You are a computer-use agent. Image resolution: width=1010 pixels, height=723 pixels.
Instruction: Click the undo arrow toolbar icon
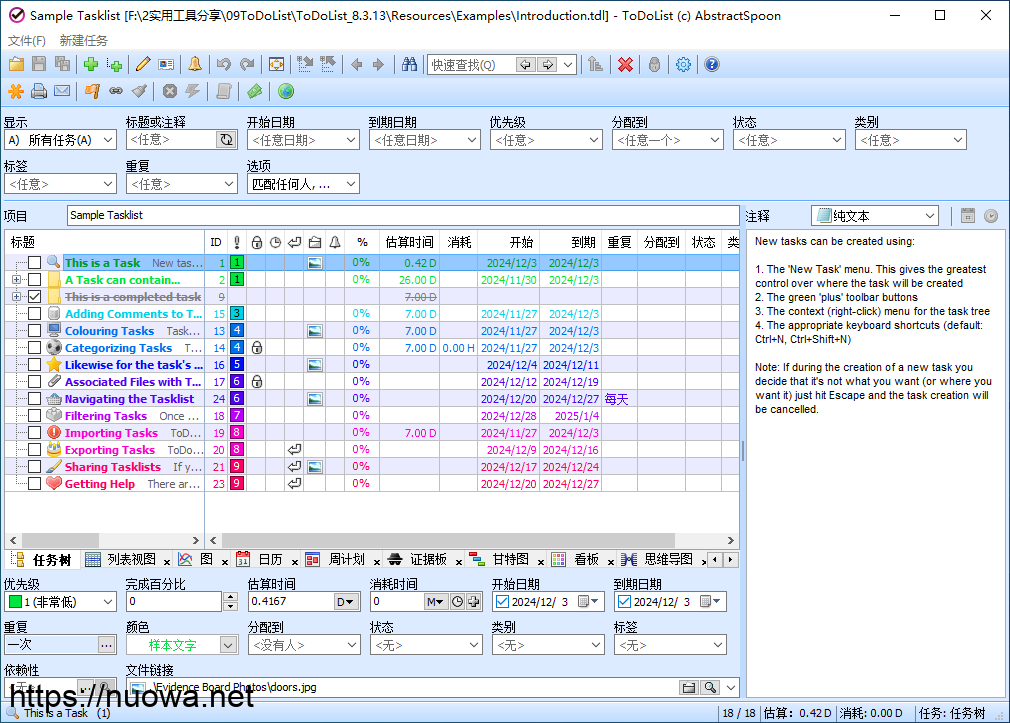pos(223,65)
